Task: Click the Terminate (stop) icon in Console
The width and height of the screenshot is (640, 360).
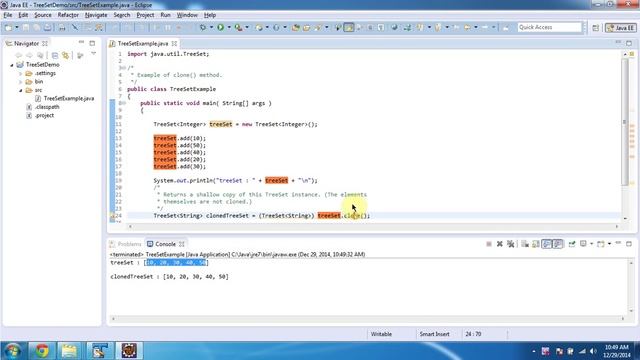Action: [x=489, y=244]
